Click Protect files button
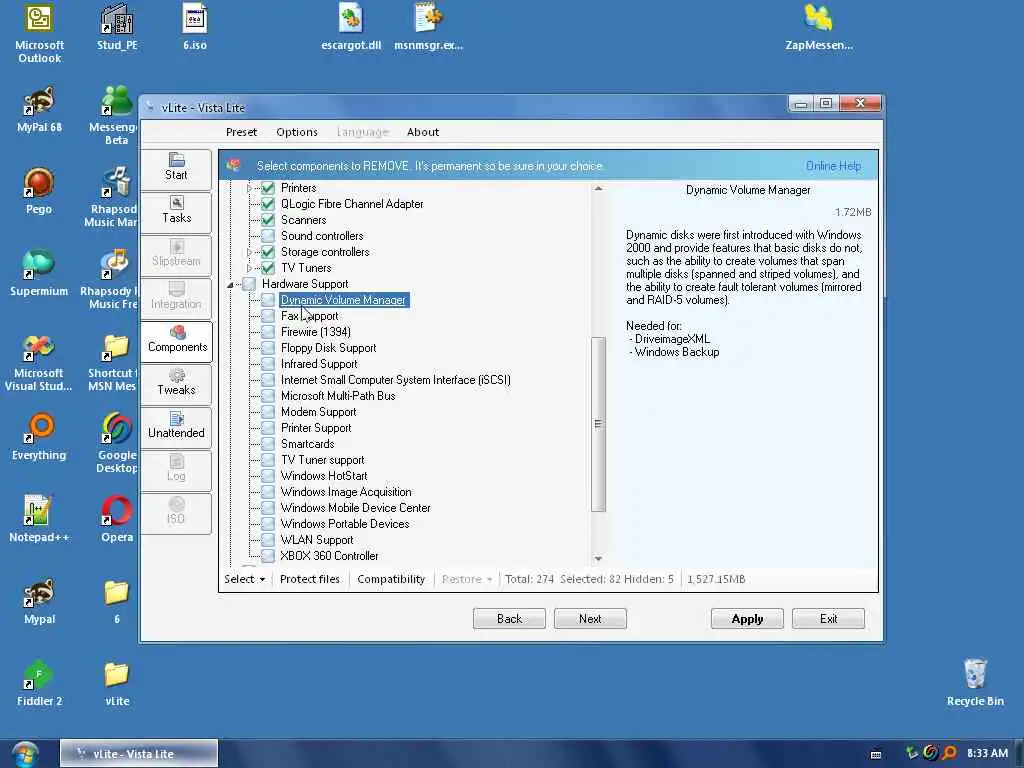Image resolution: width=1024 pixels, height=768 pixels. [310, 579]
